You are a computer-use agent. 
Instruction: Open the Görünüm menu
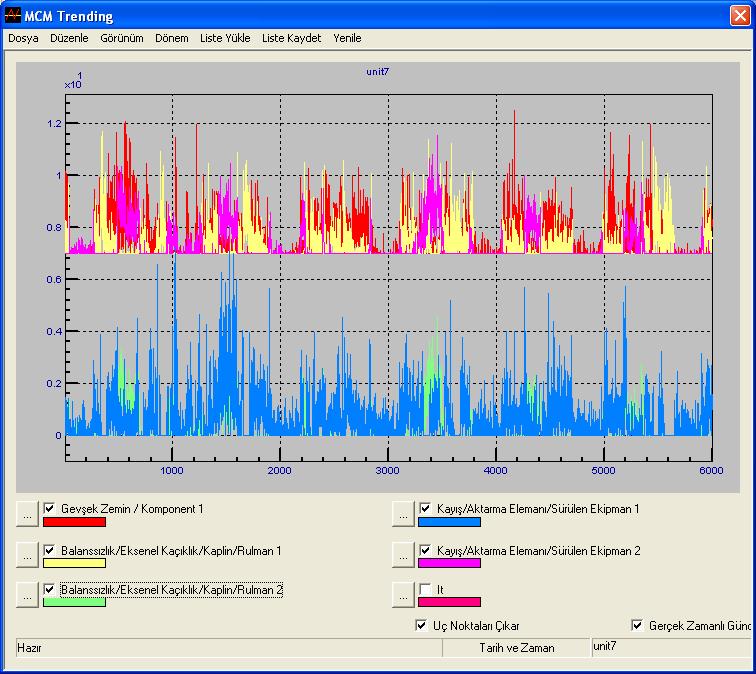tap(122, 38)
